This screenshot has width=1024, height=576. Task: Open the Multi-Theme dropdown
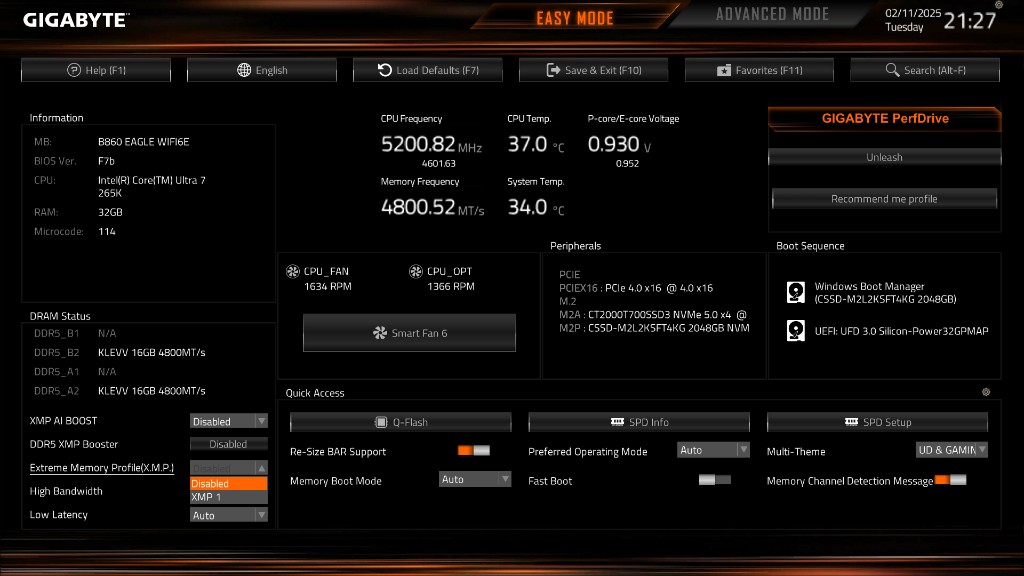(952, 450)
